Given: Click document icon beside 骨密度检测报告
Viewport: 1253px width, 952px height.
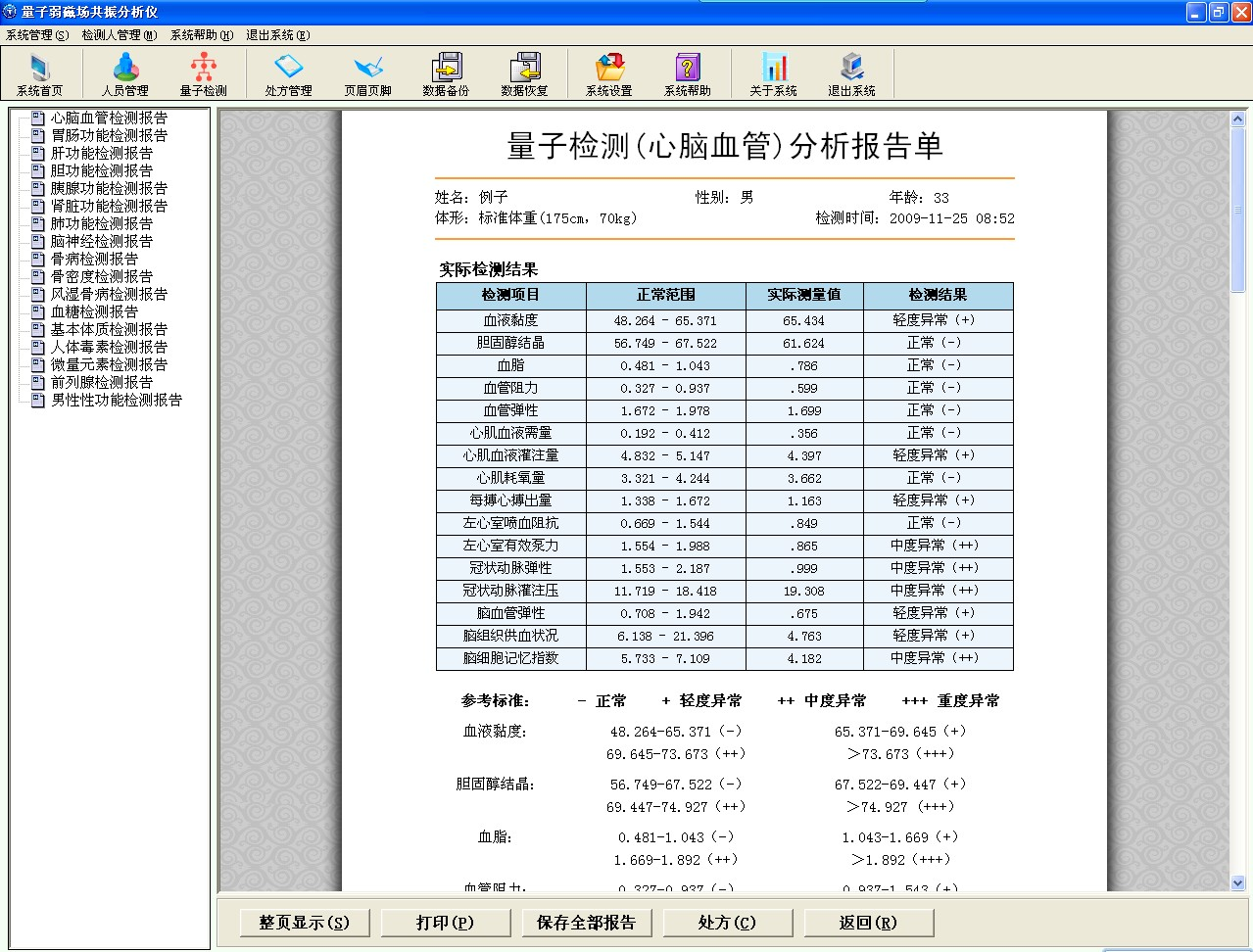Looking at the screenshot, I should 38,276.
